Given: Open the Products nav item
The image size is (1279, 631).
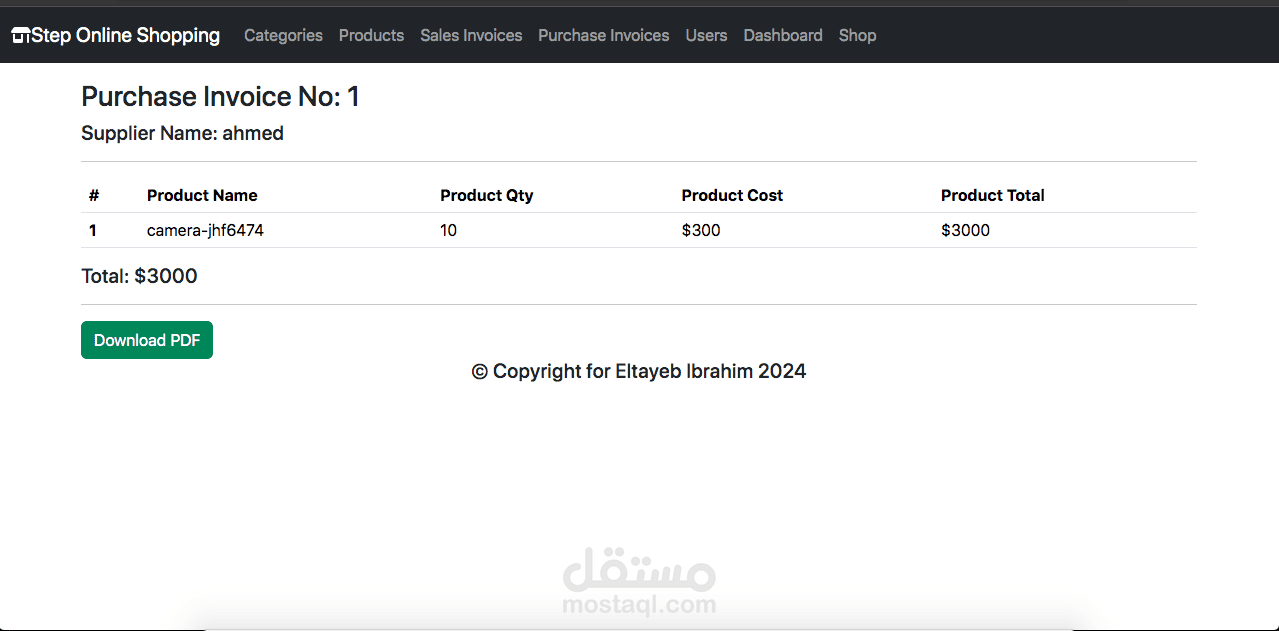Looking at the screenshot, I should click(x=371, y=36).
